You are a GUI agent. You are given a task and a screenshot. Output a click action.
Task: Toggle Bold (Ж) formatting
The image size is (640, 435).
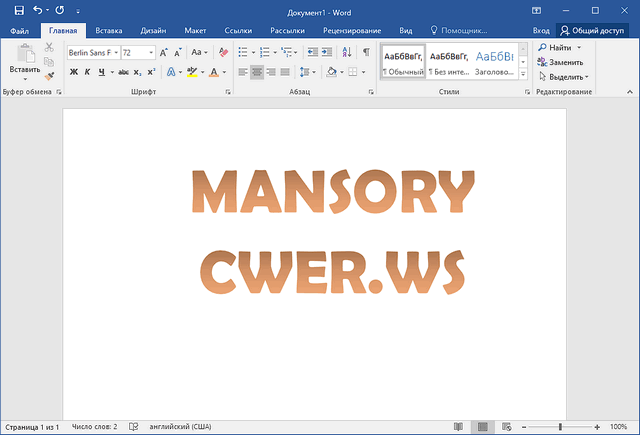click(74, 72)
